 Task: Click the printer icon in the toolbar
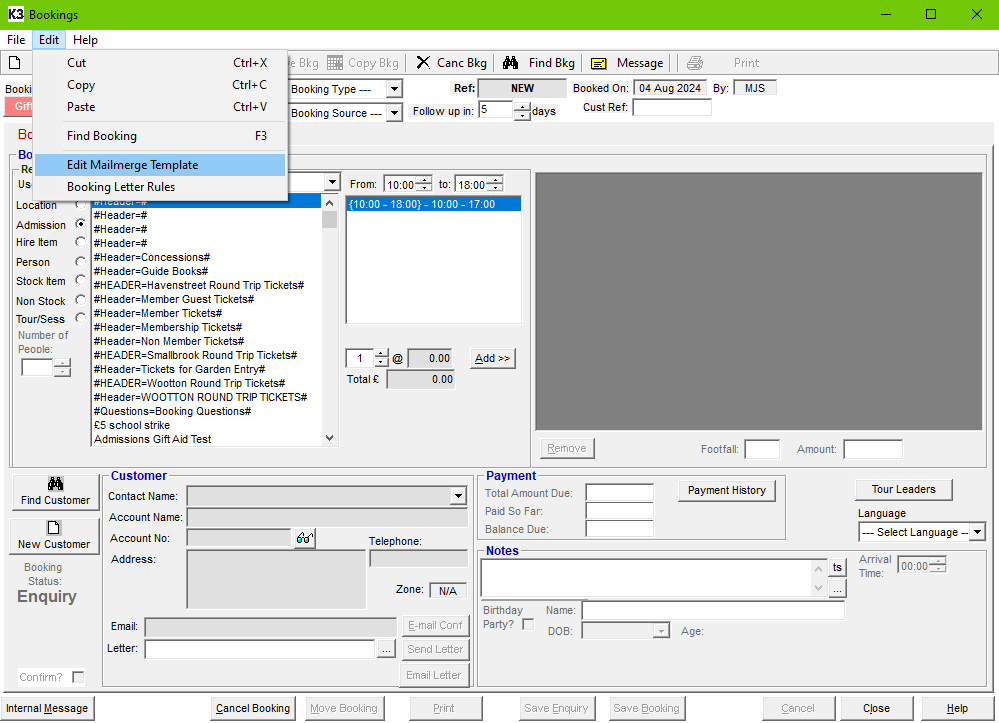pyautogui.click(x=694, y=63)
